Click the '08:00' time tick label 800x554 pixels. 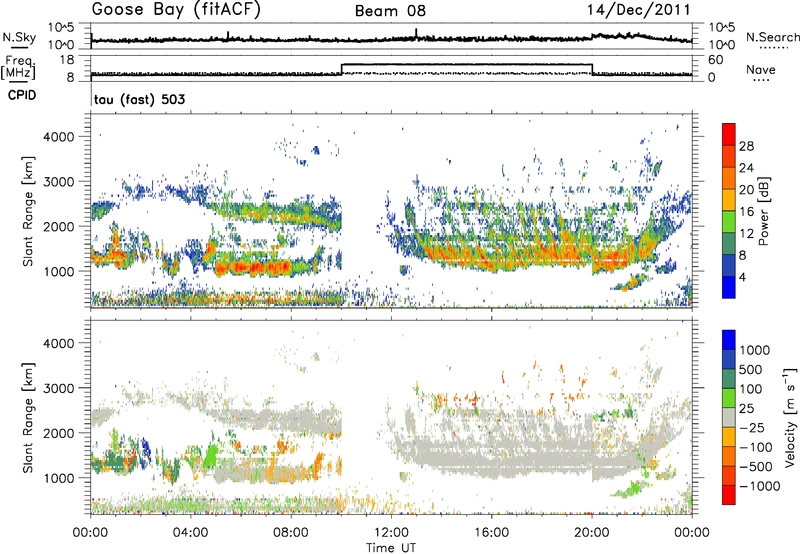tap(291, 533)
